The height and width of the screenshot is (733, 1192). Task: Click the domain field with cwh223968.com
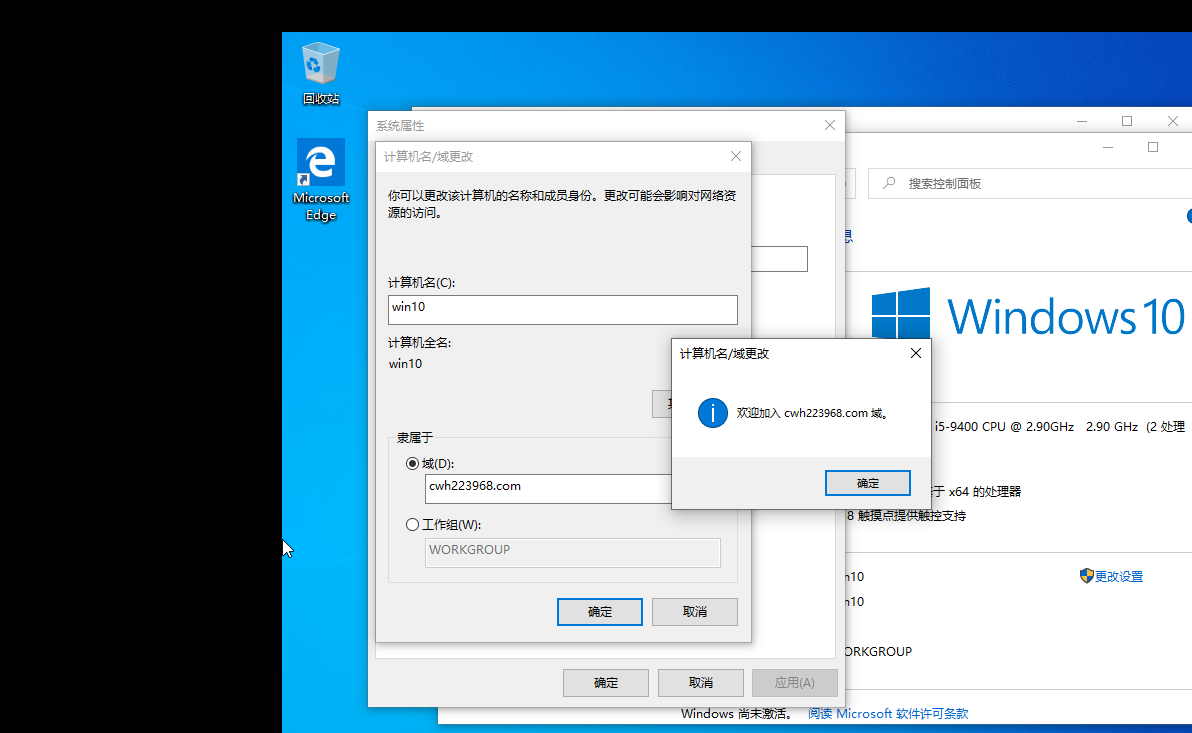(x=548, y=489)
